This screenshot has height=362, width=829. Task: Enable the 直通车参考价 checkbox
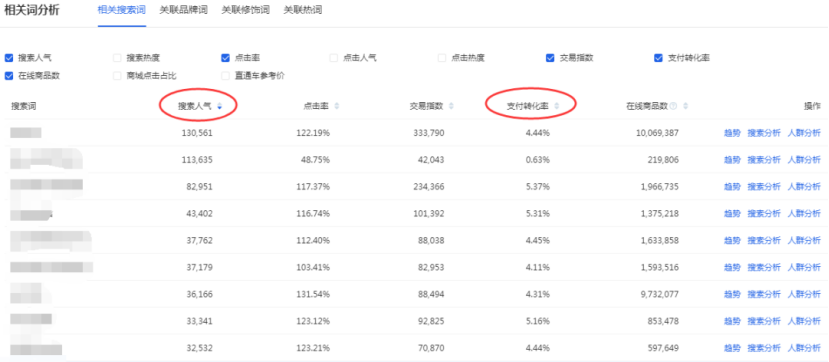click(x=225, y=76)
